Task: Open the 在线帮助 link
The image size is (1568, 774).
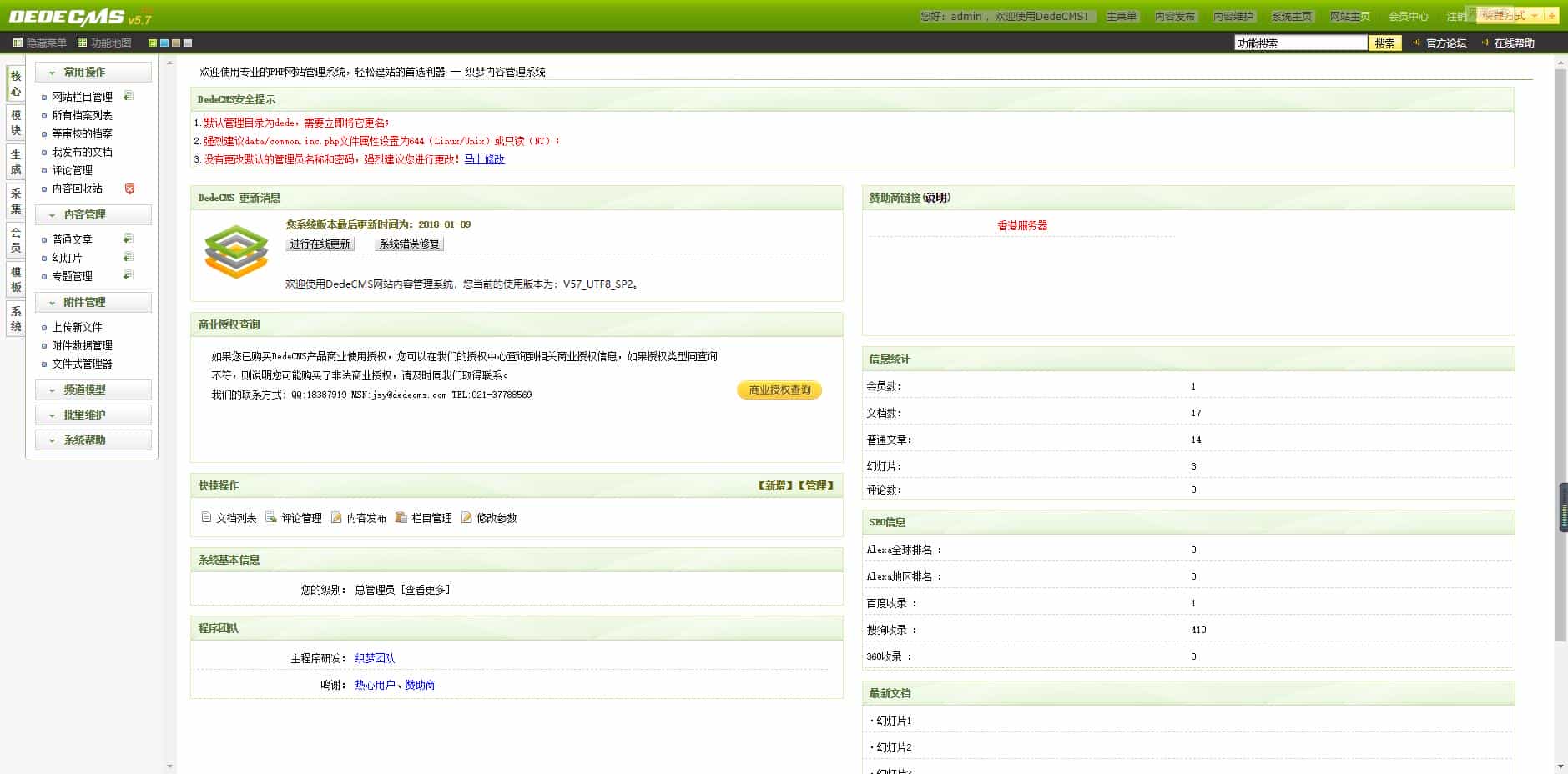Action: [1514, 43]
